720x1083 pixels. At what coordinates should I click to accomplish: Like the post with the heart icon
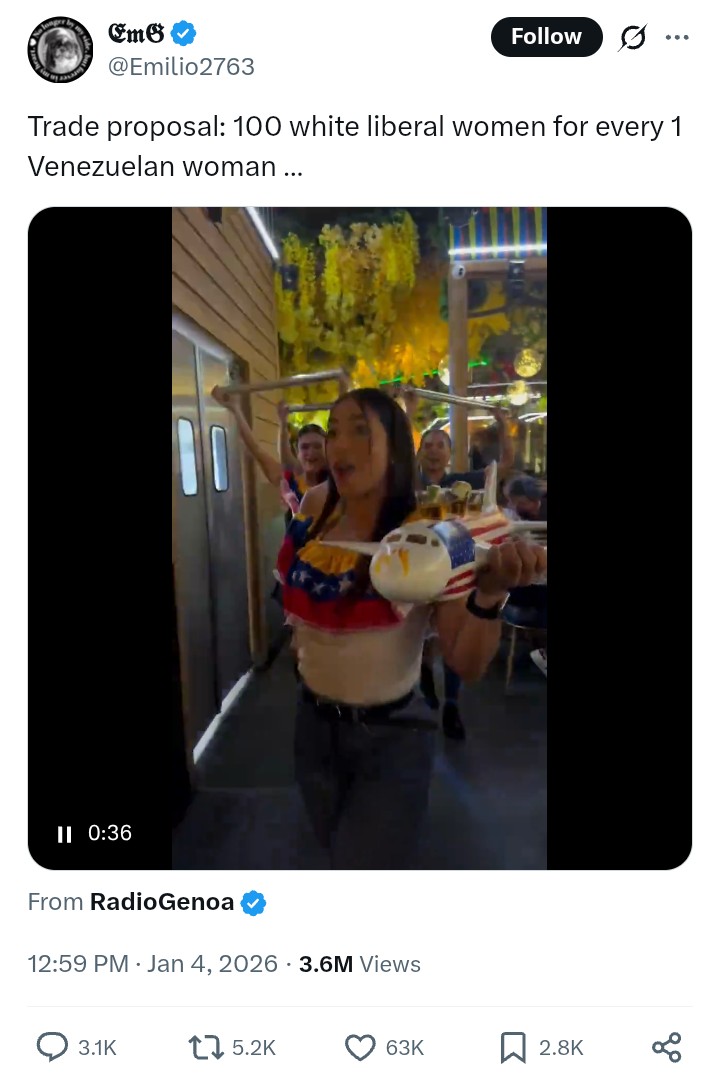pyautogui.click(x=360, y=1048)
